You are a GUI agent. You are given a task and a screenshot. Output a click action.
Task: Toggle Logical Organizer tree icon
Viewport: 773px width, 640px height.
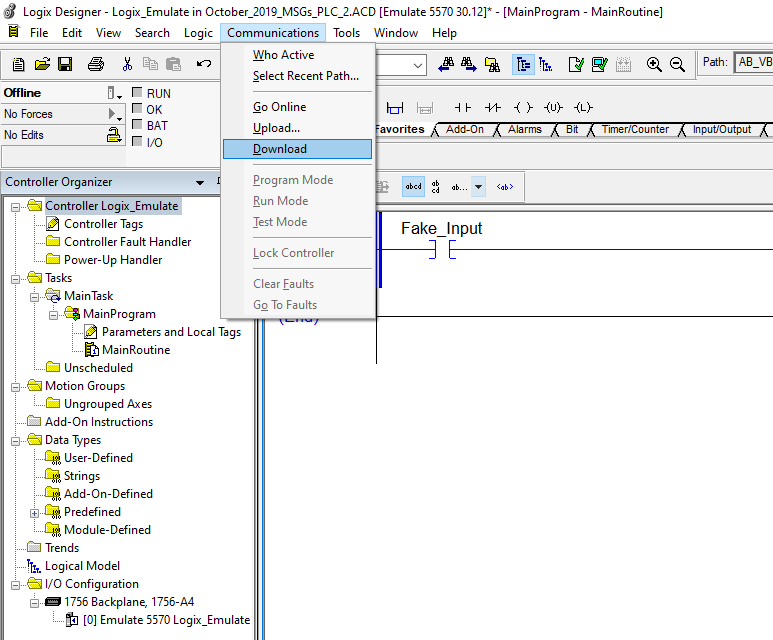pyautogui.click(x=546, y=65)
